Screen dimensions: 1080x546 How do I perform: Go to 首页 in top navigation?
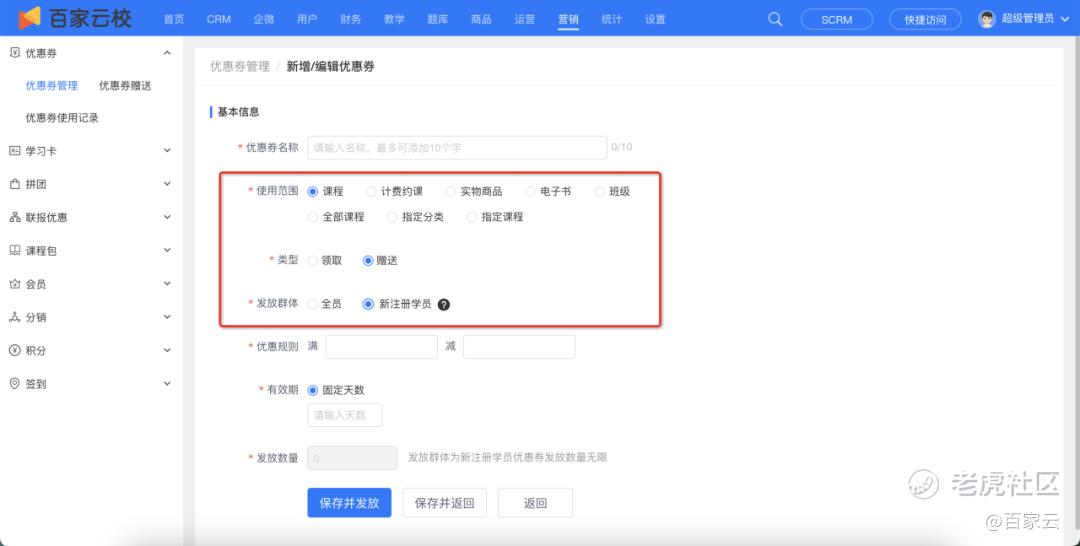pyautogui.click(x=174, y=19)
